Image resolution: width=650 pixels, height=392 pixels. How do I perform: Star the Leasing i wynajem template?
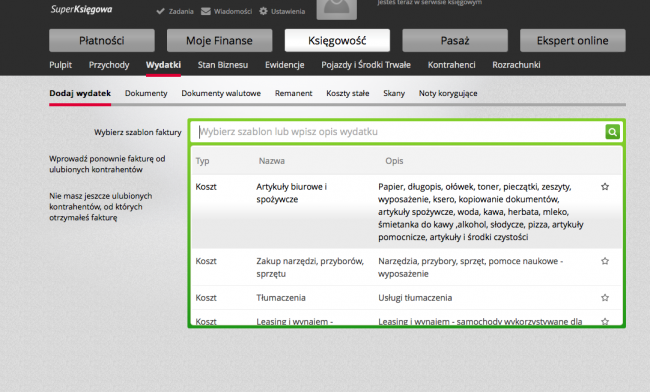605,321
